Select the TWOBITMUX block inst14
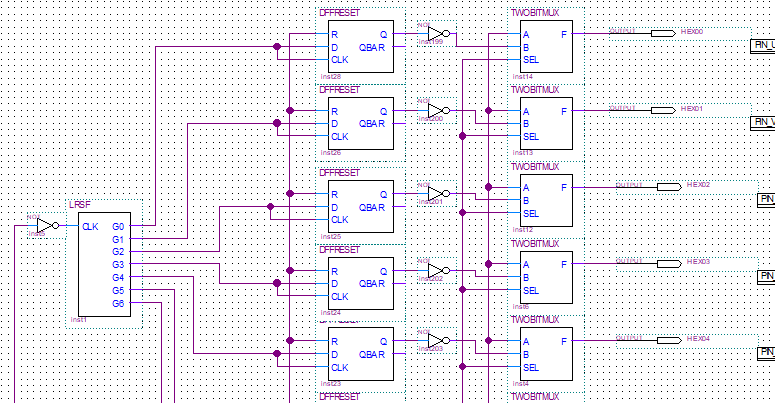Viewport: 775px width, 403px height. click(x=542, y=46)
